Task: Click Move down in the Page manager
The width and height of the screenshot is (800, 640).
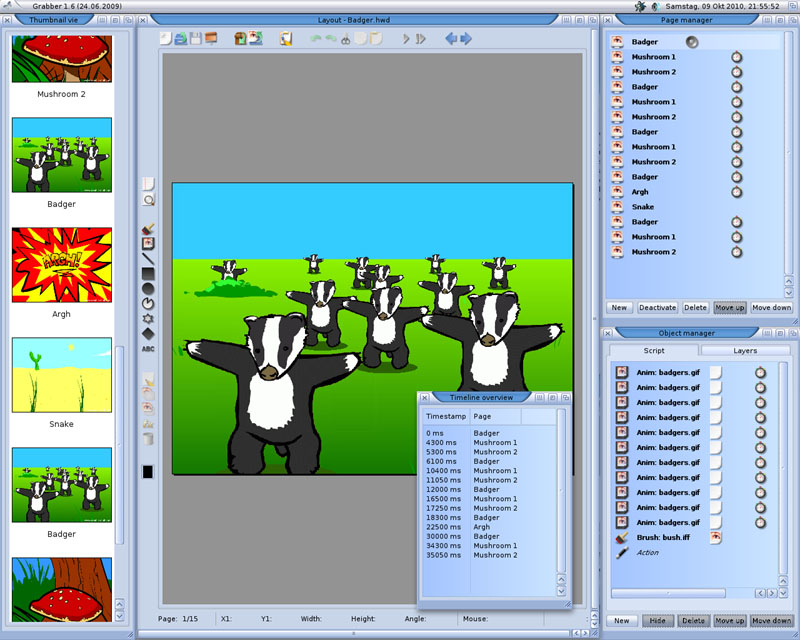Action: 771,308
